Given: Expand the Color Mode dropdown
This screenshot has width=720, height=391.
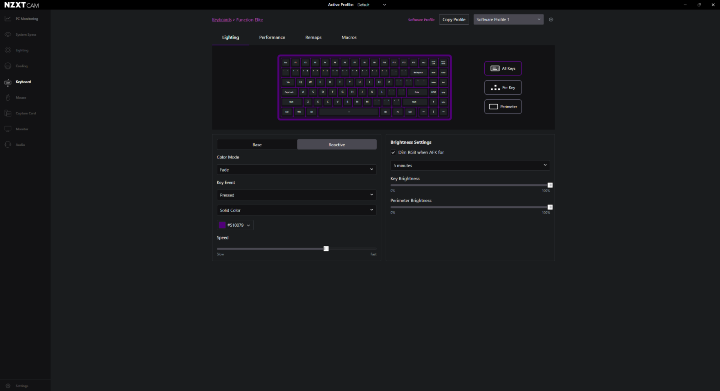Looking at the screenshot, I should (296, 170).
